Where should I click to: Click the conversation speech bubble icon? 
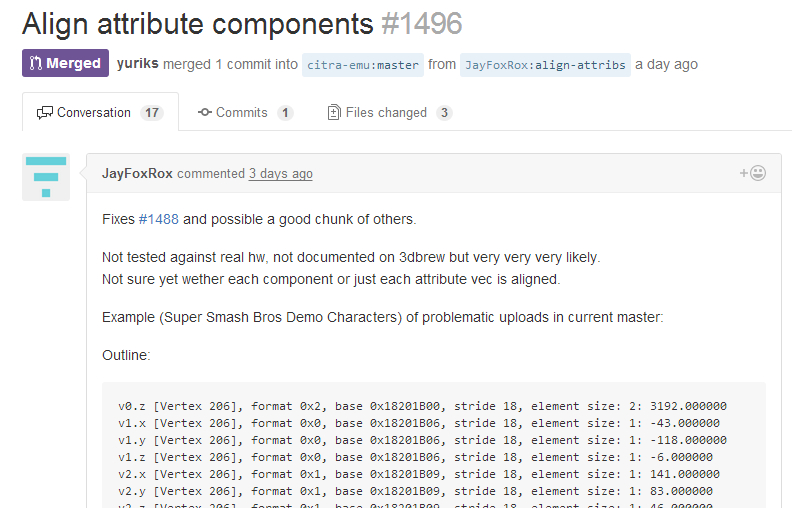(x=45, y=113)
